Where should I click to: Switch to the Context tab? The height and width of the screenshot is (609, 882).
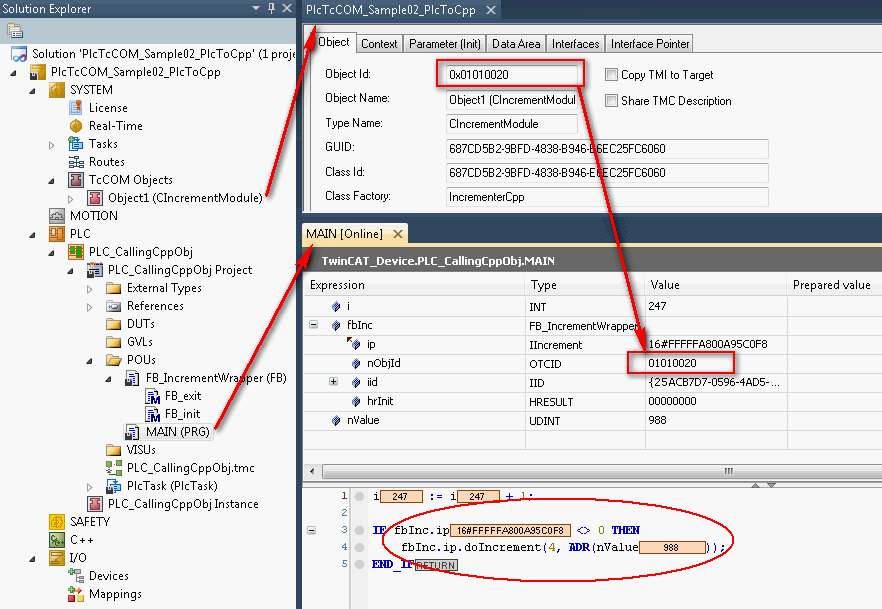click(x=379, y=44)
